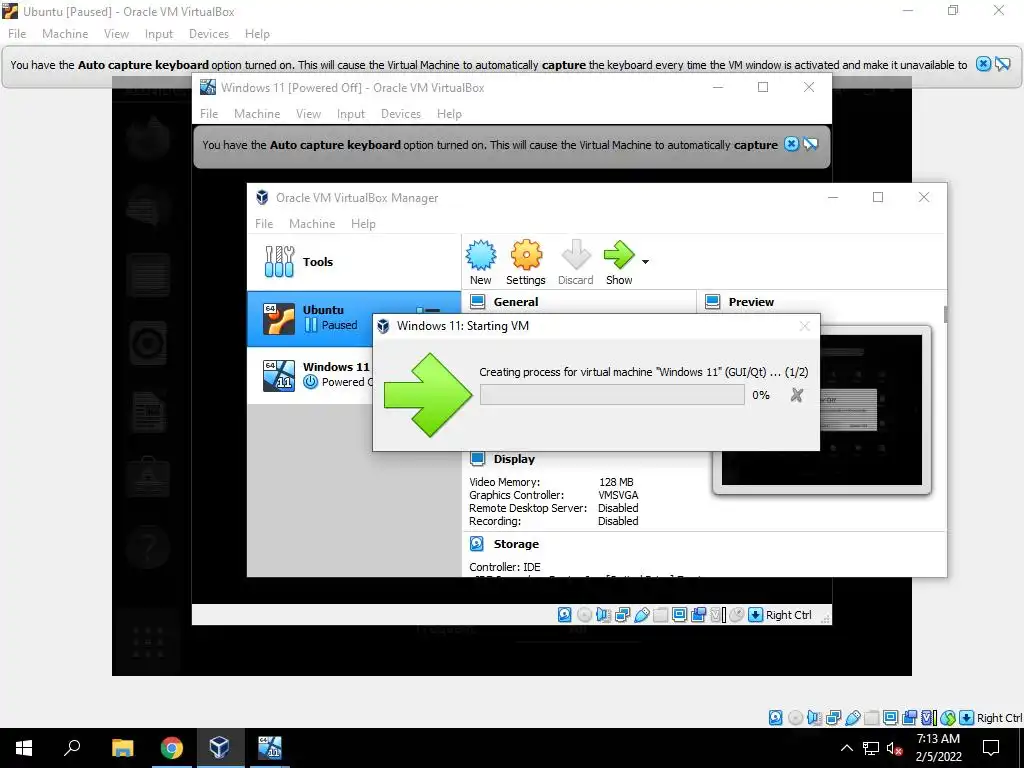
Task: Open Input menu in Ubuntu VM window
Action: pos(159,34)
